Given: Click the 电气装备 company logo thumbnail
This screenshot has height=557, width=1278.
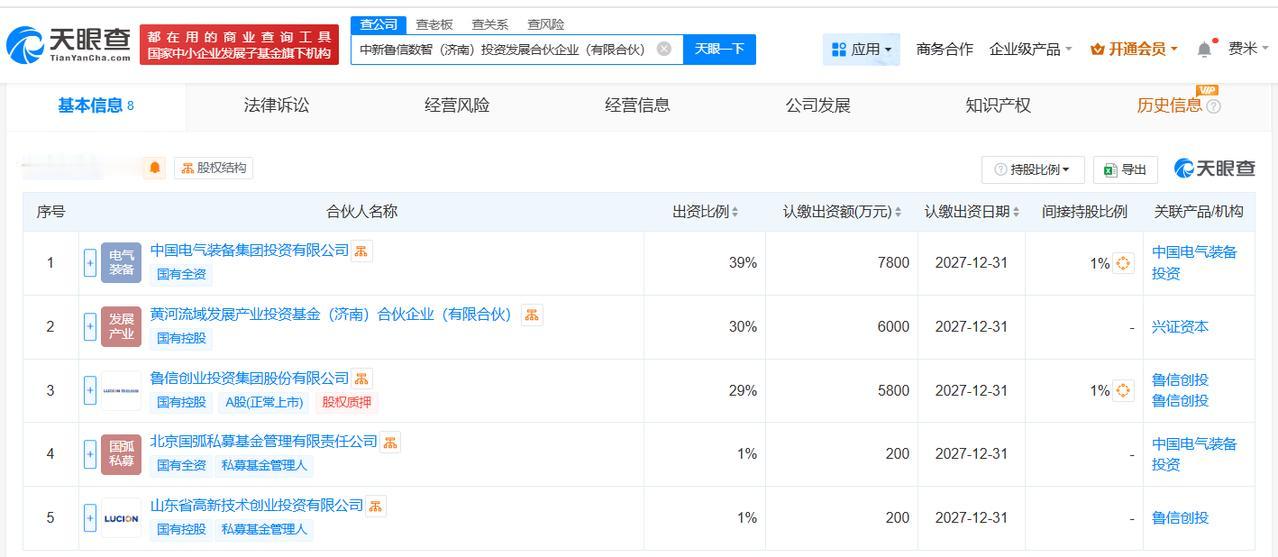Looking at the screenshot, I should (x=121, y=262).
